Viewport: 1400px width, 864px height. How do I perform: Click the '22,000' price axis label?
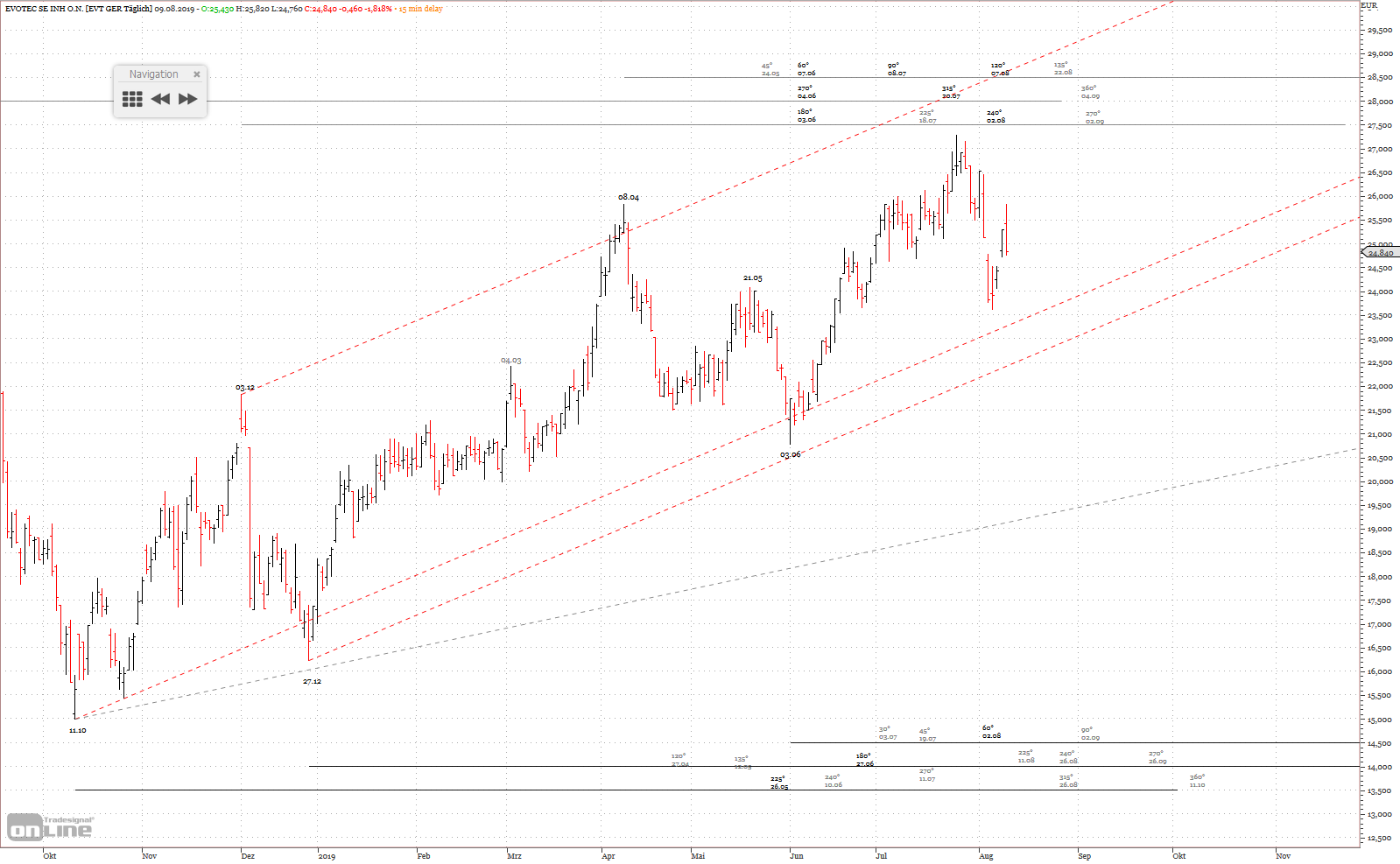tap(1380, 386)
